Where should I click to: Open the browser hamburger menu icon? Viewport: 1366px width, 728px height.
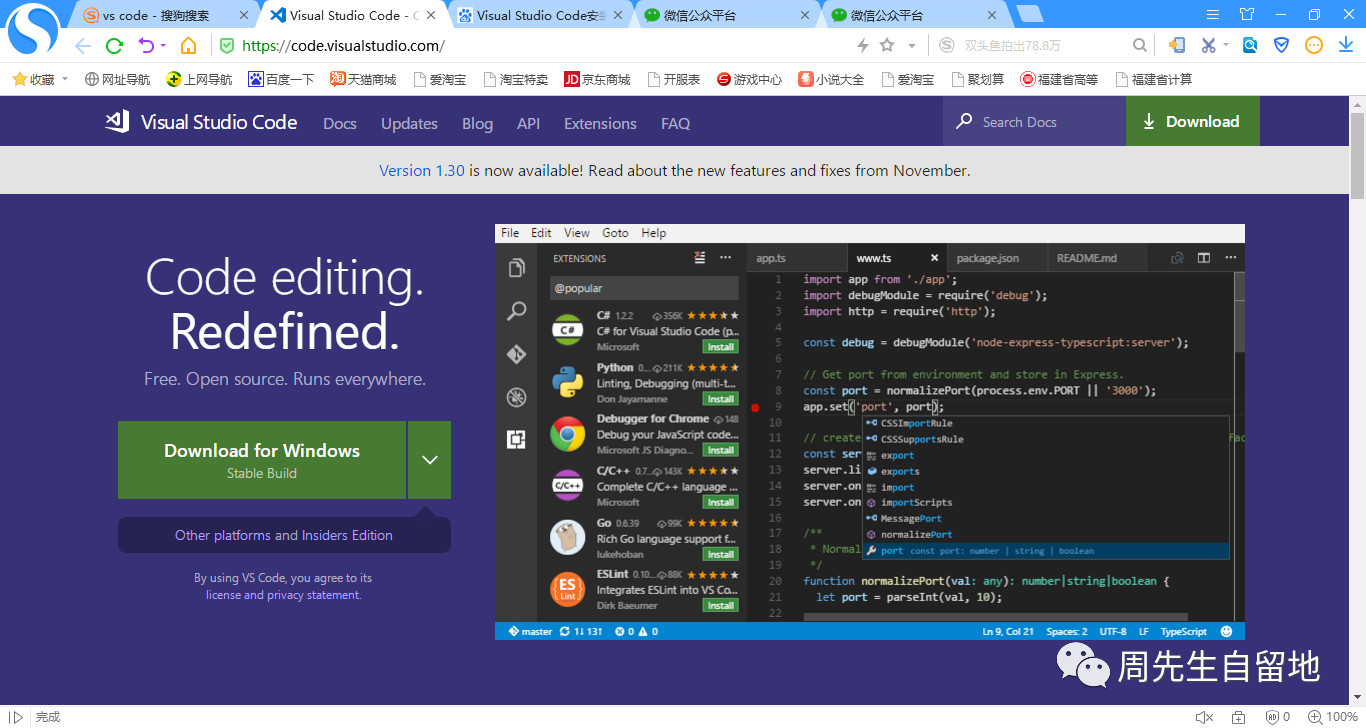point(1213,15)
